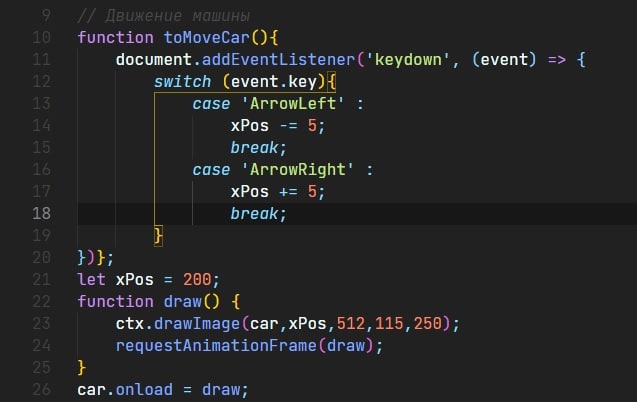The height and width of the screenshot is (402, 637).
Task: Click the draw function name on line 22
Action: point(182,301)
